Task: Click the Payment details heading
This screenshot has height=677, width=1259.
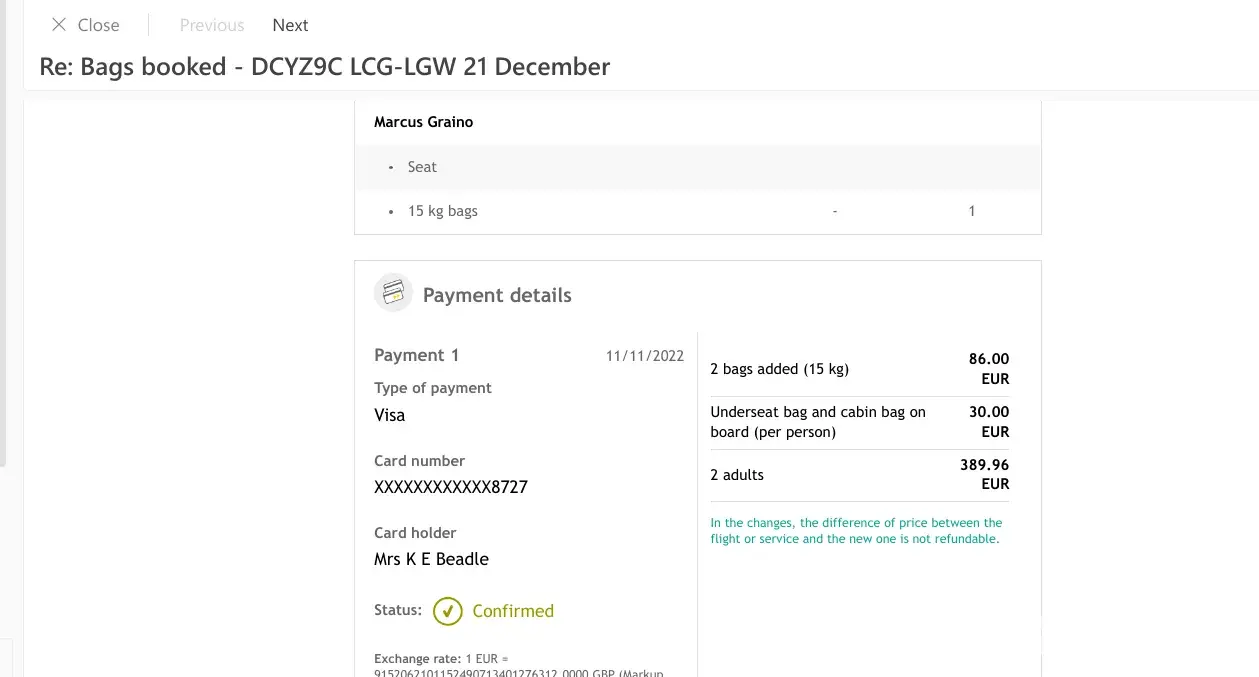Action: coord(497,295)
